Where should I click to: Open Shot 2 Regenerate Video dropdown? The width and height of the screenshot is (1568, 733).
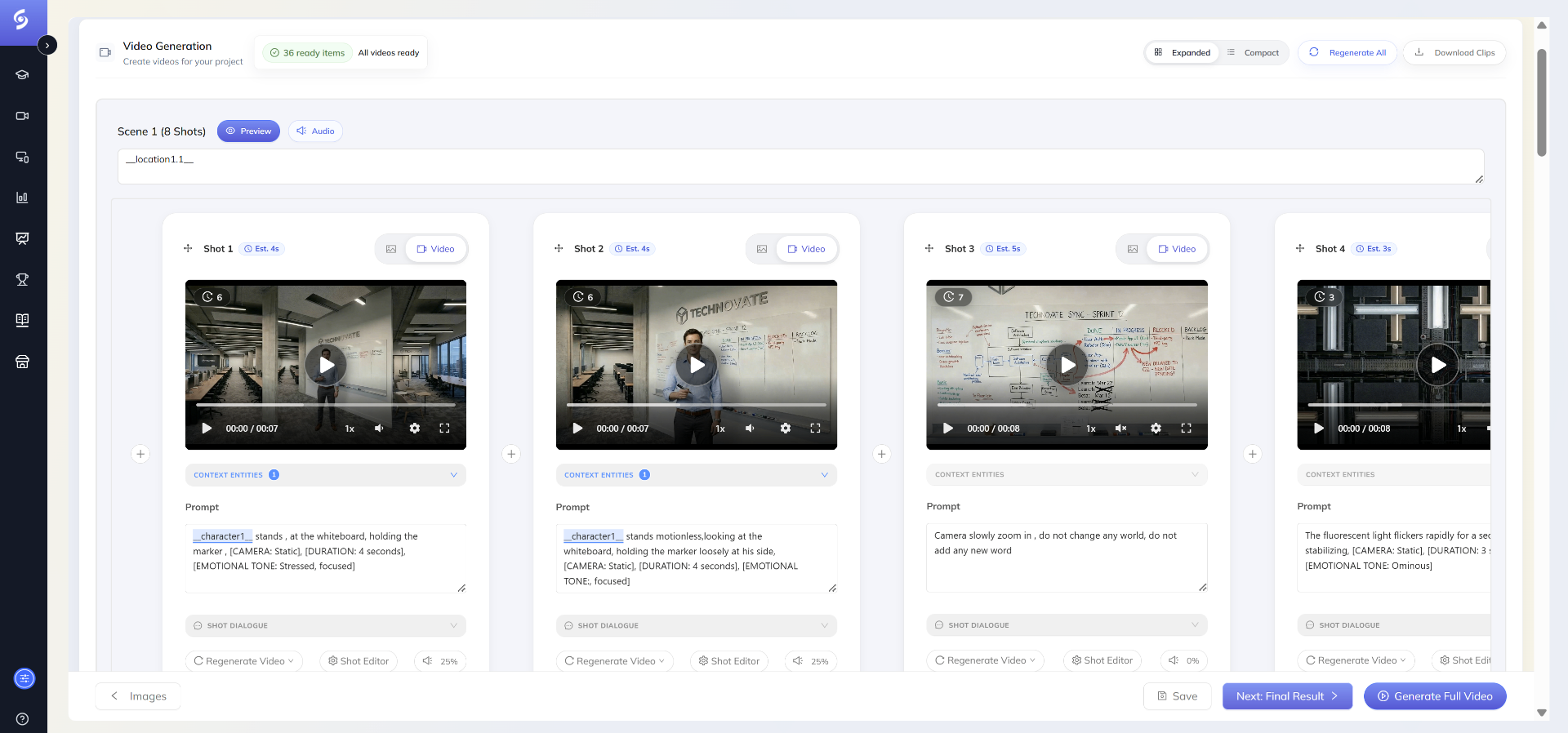point(615,661)
